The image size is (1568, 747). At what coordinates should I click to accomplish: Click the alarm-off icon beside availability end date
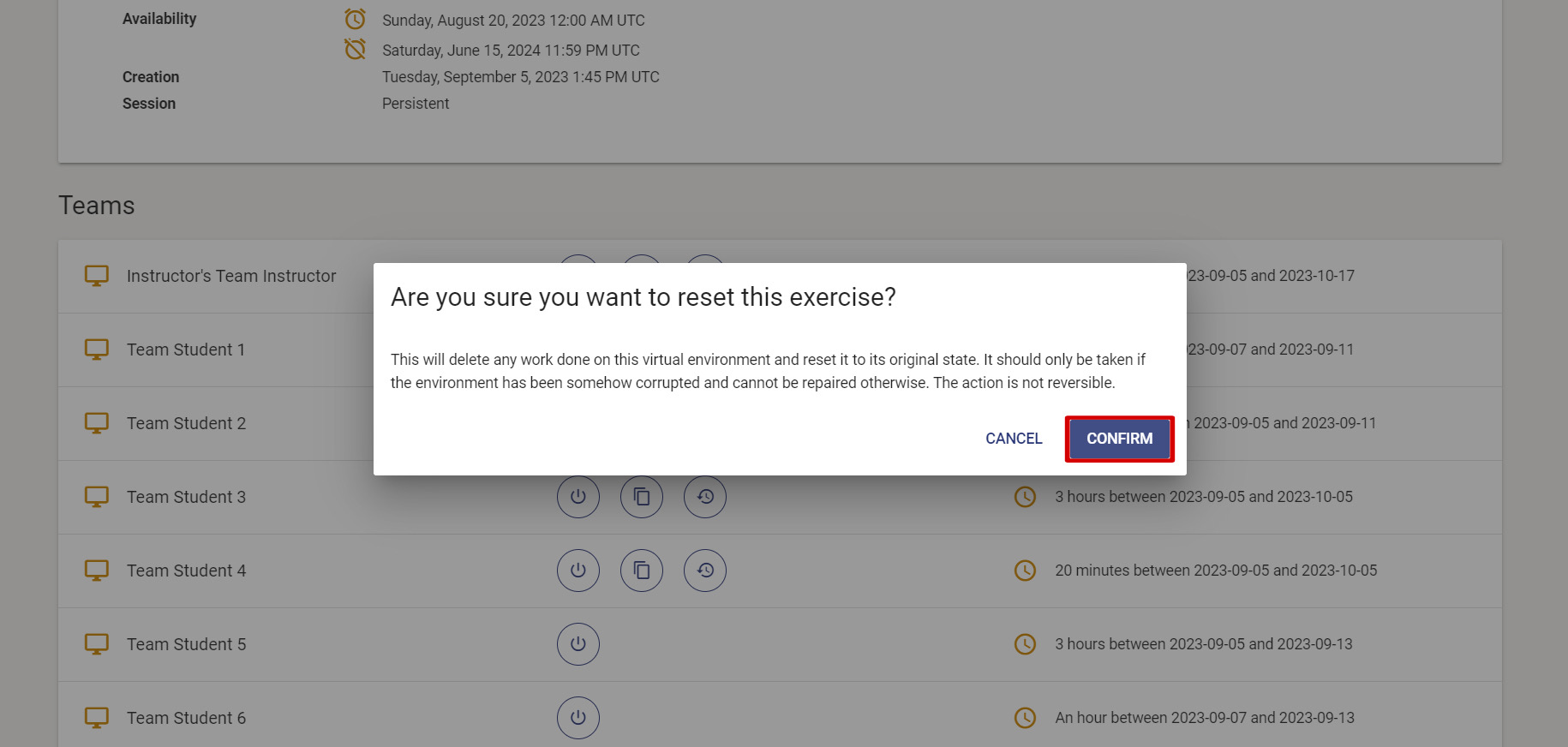[354, 49]
